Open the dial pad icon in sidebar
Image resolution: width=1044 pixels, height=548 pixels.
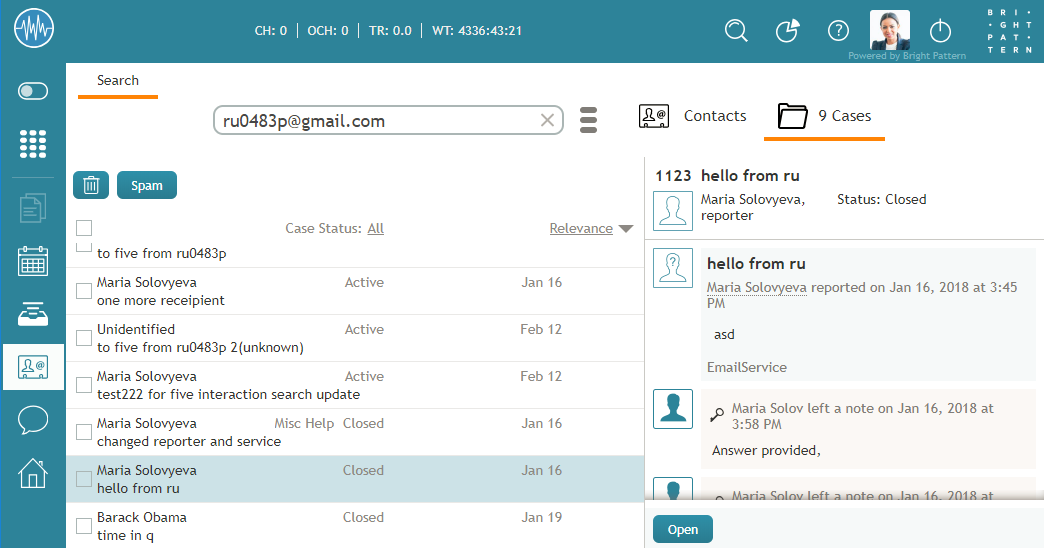pos(33,144)
